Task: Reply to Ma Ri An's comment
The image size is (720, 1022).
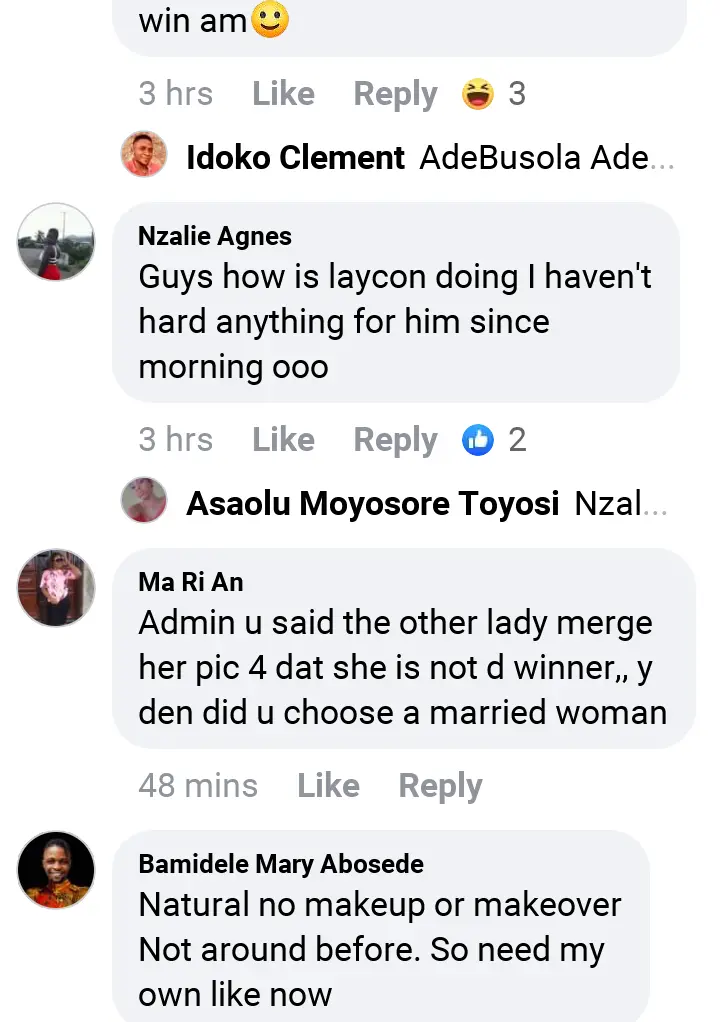Action: [440, 786]
